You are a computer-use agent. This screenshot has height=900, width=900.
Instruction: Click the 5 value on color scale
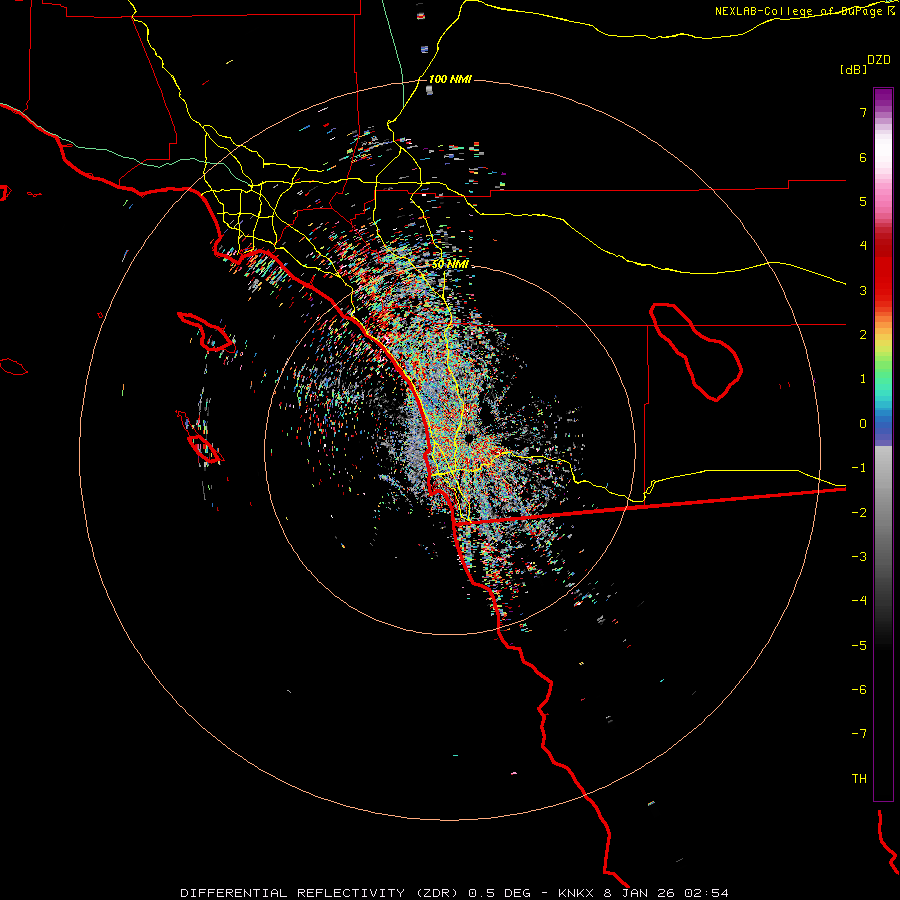863,201
